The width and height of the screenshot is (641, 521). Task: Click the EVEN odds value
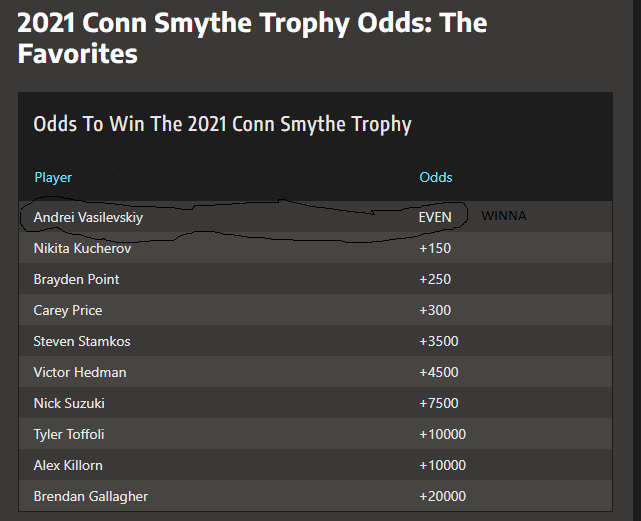click(435, 217)
